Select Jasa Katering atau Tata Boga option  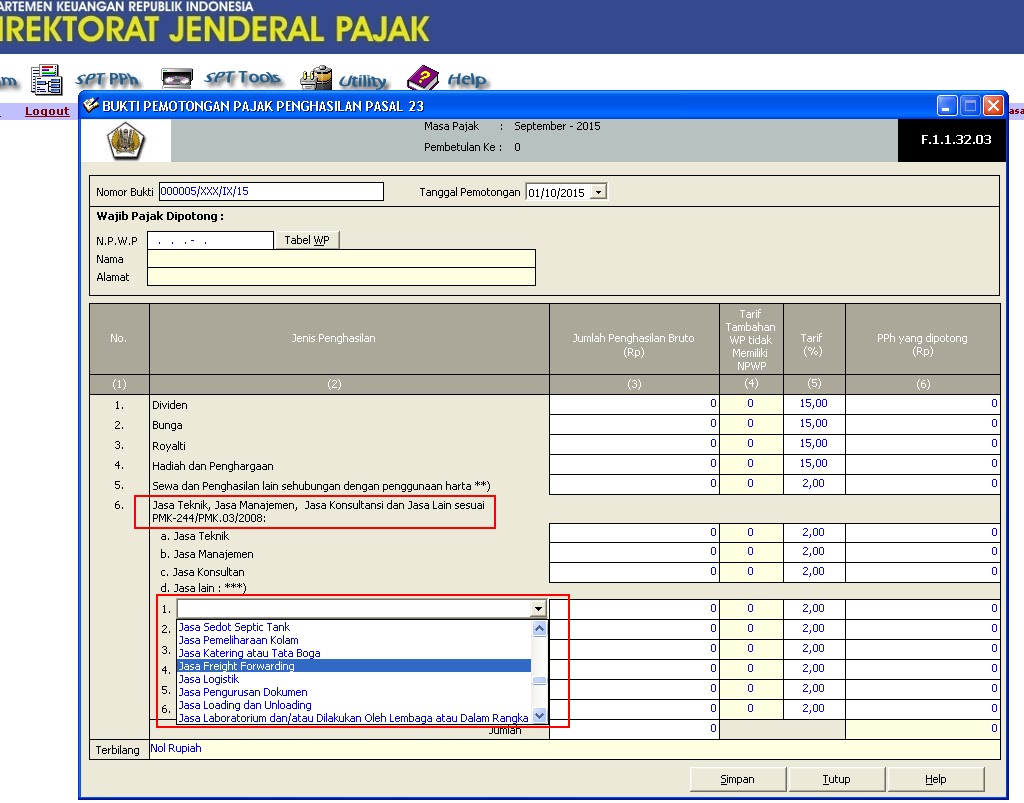click(354, 653)
